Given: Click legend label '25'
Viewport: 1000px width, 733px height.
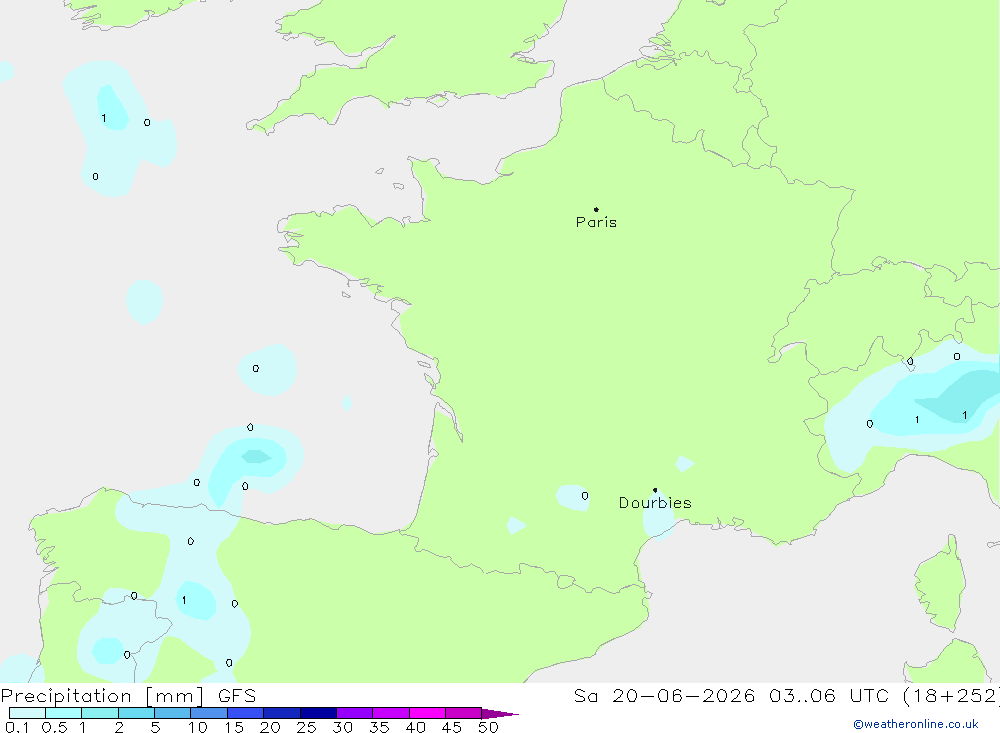Looking at the screenshot, I should pos(306,727).
